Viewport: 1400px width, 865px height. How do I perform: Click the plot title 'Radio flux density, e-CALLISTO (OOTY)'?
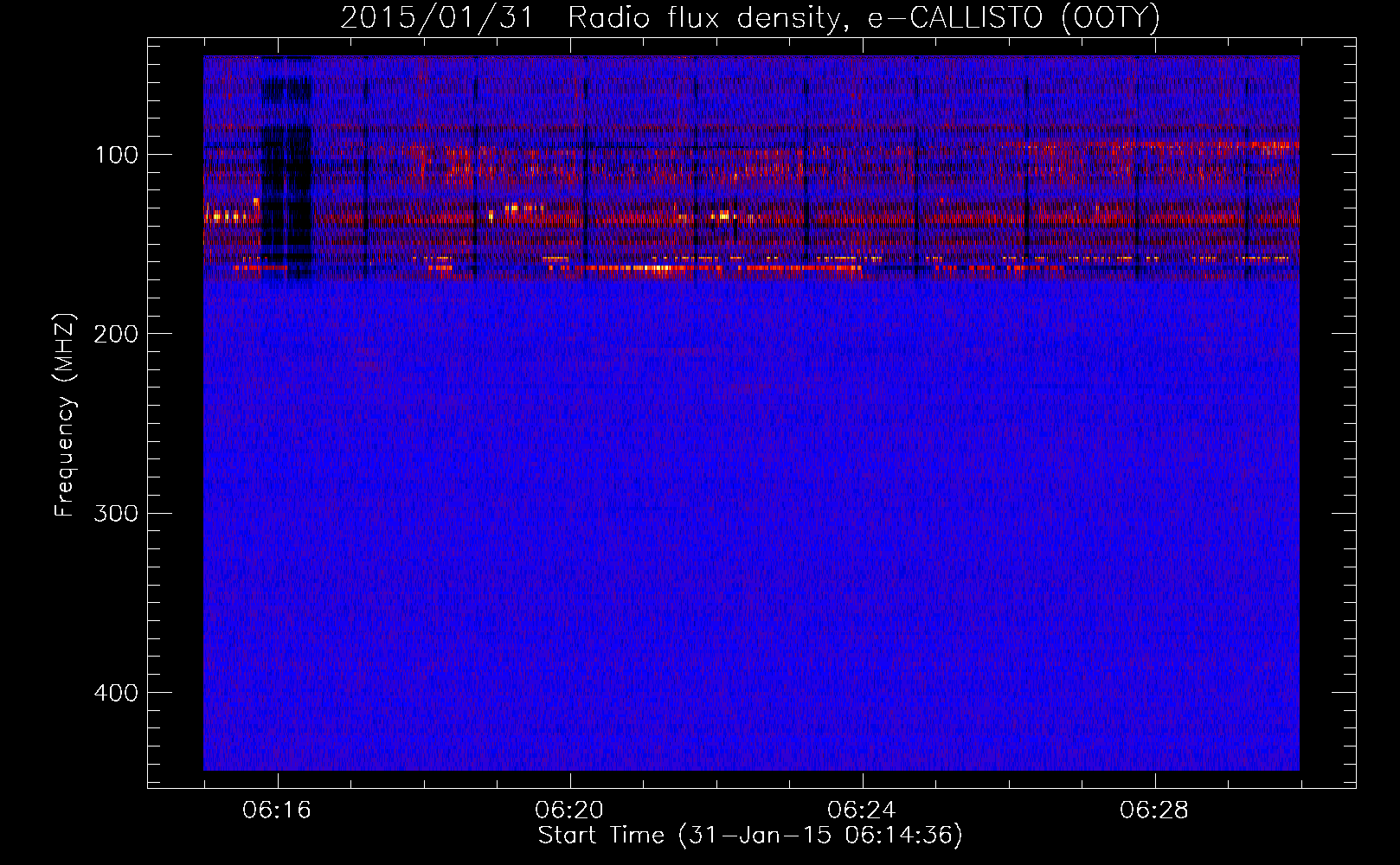pyautogui.click(x=864, y=18)
